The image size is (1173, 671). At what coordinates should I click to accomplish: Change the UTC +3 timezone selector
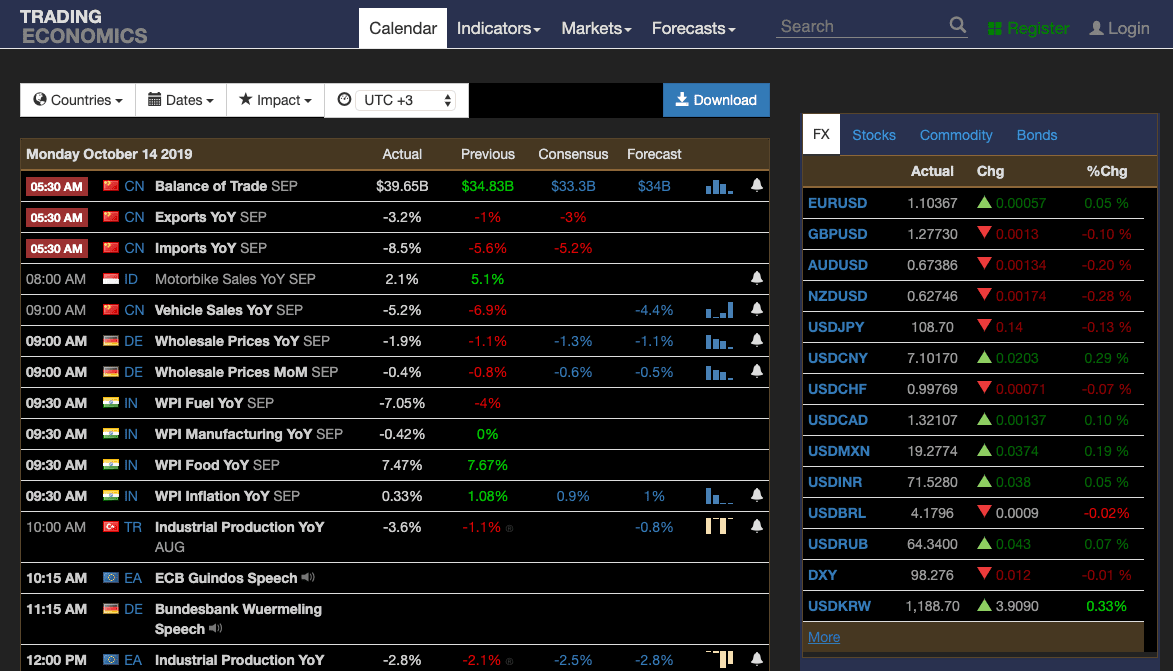coord(405,100)
